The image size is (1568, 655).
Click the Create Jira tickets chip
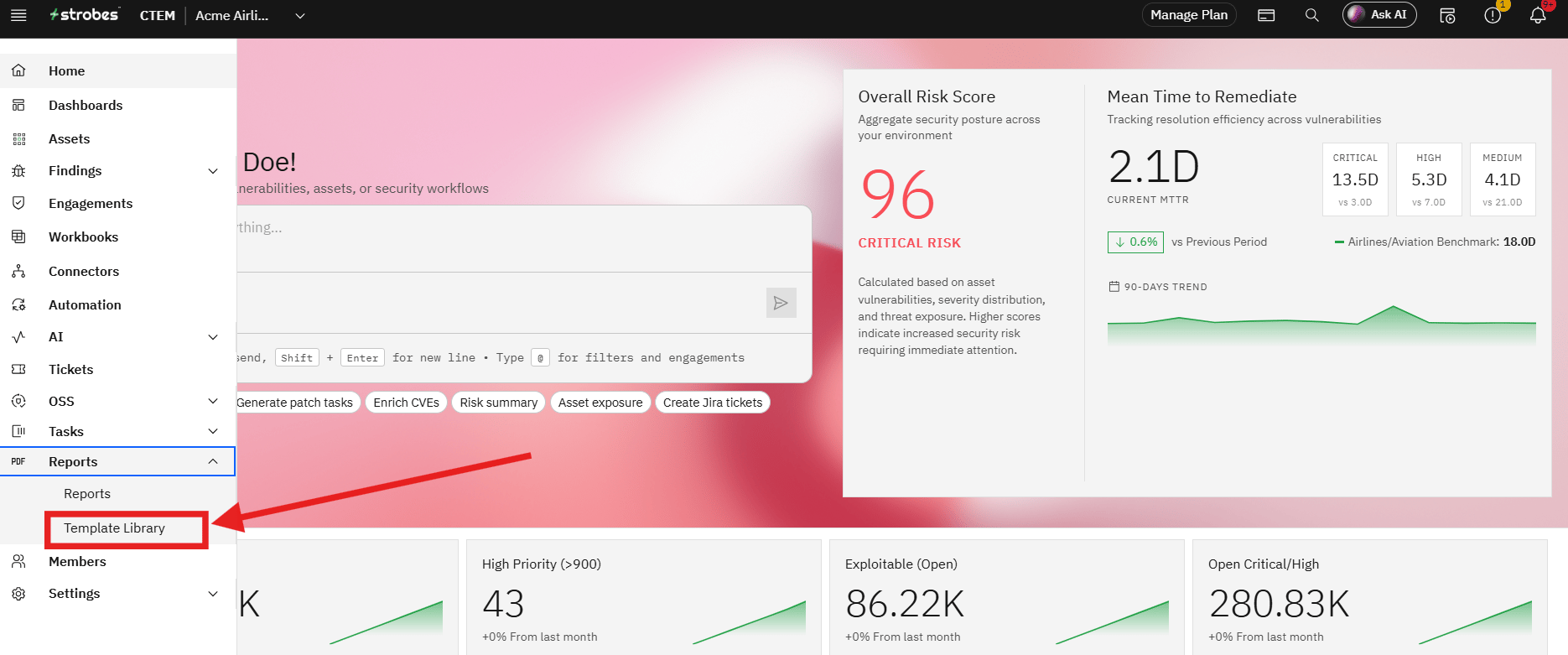coord(713,403)
